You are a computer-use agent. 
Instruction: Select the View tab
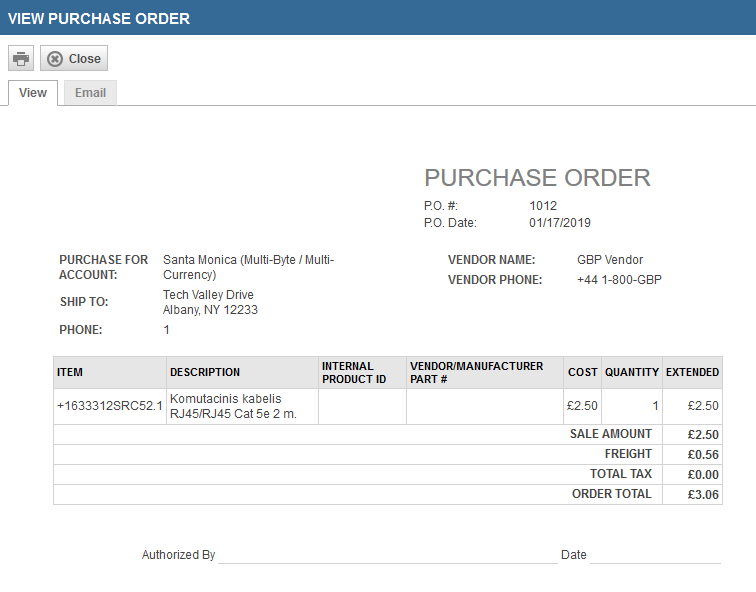click(x=33, y=93)
